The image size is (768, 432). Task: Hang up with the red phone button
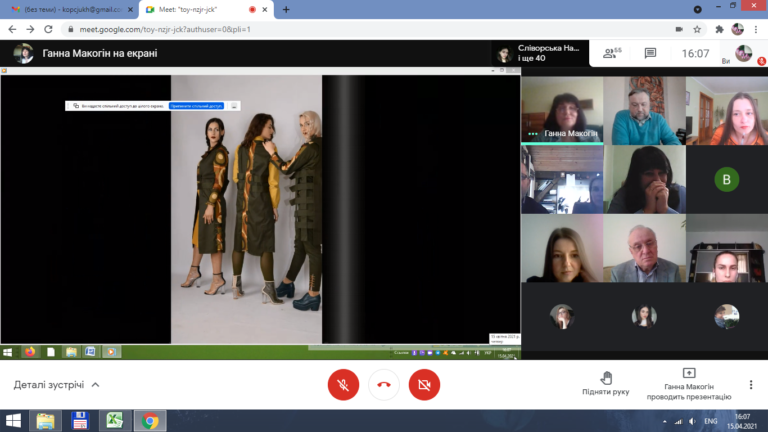click(384, 385)
